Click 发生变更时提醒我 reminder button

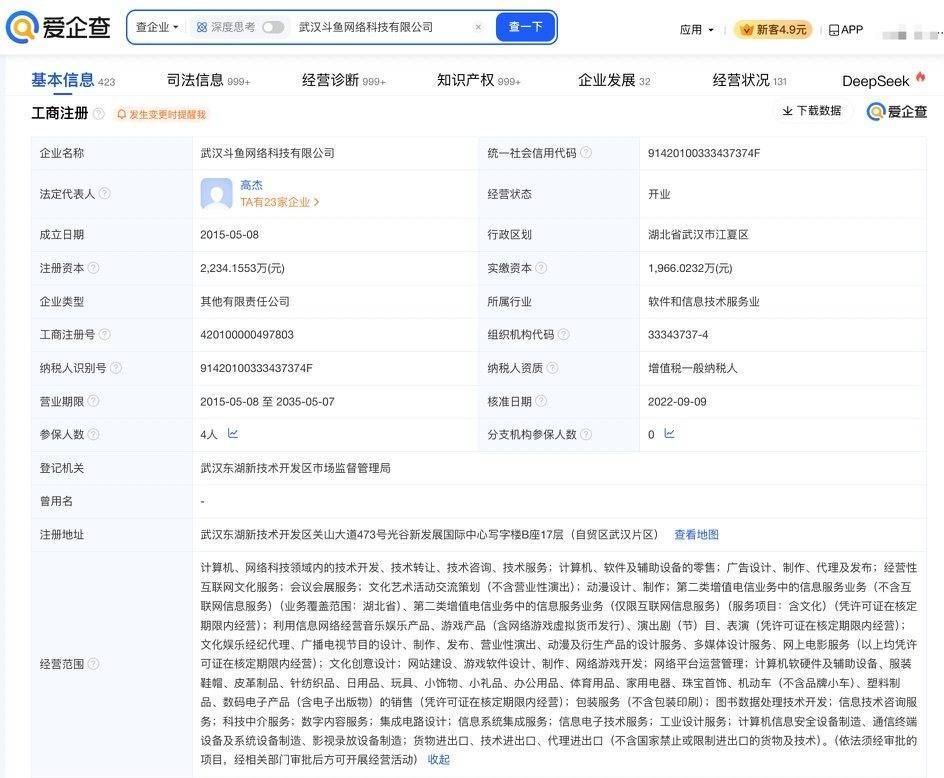pos(161,114)
